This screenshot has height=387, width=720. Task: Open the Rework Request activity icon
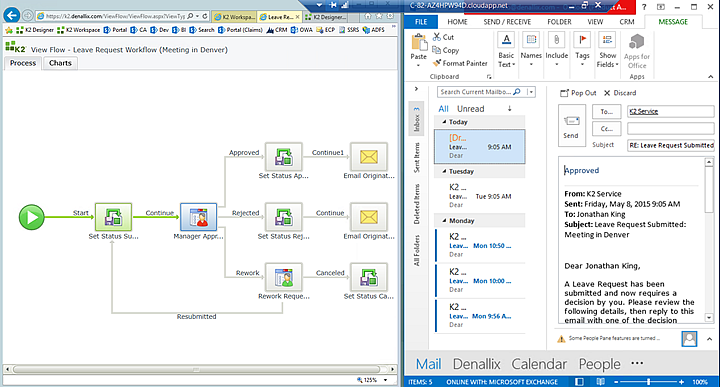tap(284, 277)
